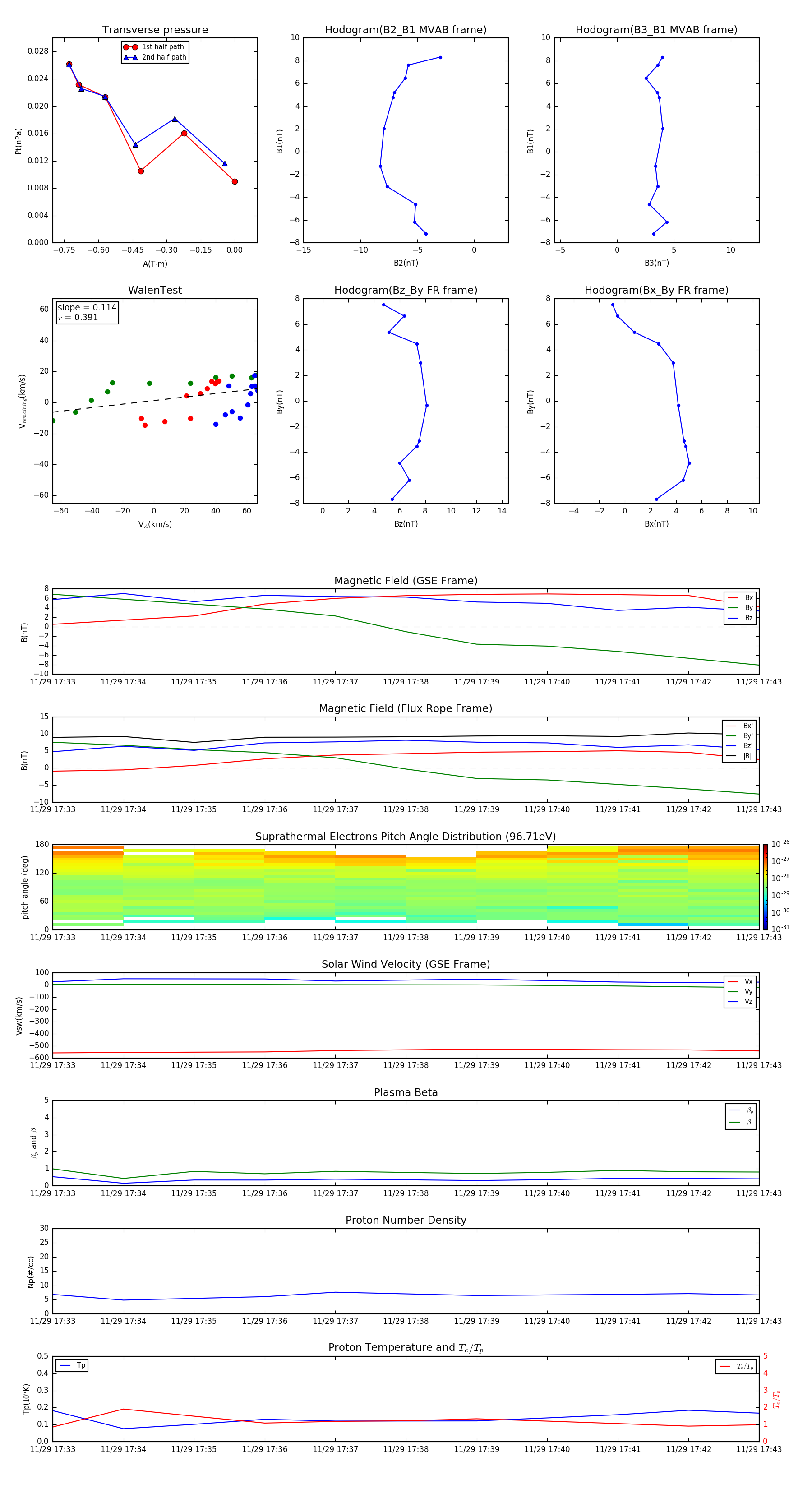812x1489 pixels.
Task: Click the '0.028' tick on Transverse pressure axis
Action: pyautogui.click(x=37, y=51)
